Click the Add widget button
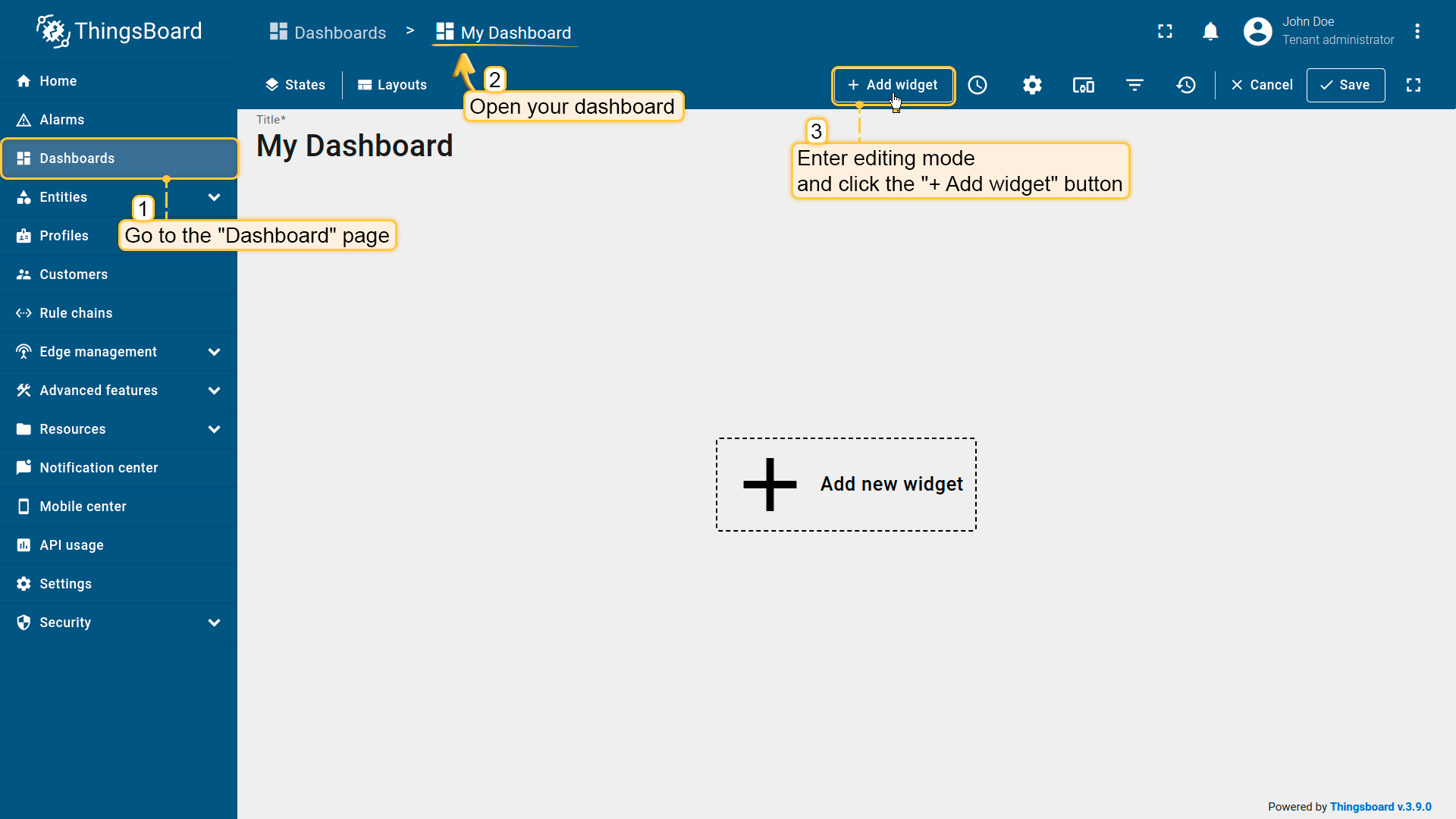 893,85
